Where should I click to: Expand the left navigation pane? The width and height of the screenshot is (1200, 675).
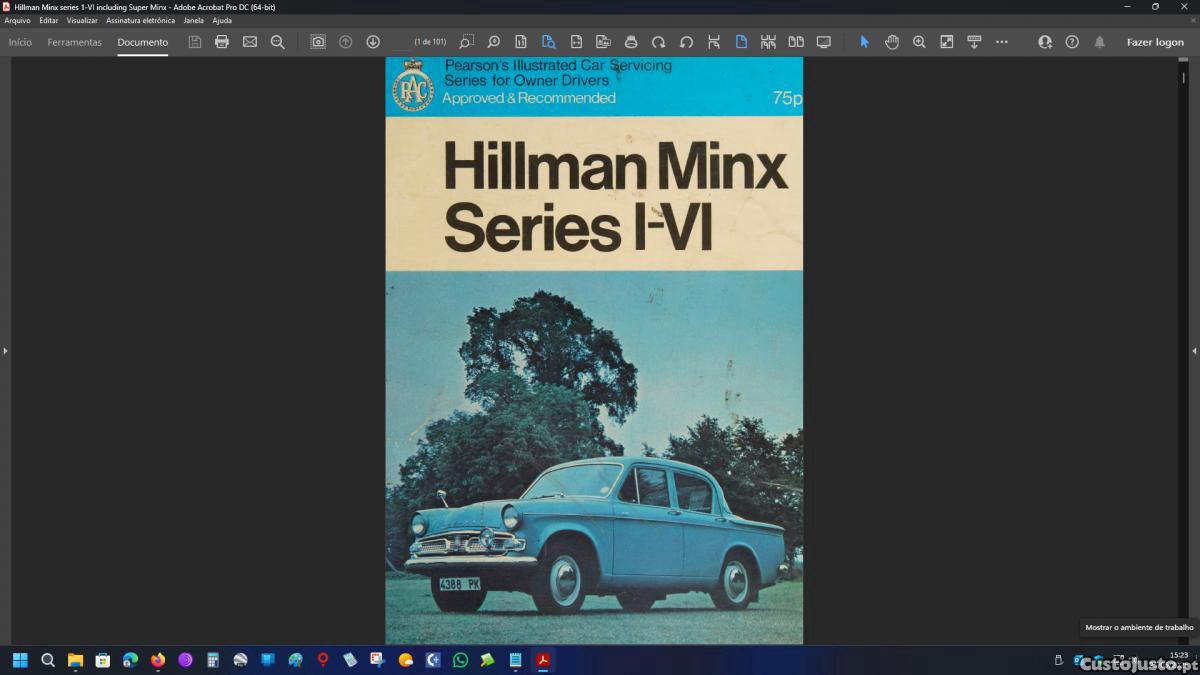click(5, 351)
